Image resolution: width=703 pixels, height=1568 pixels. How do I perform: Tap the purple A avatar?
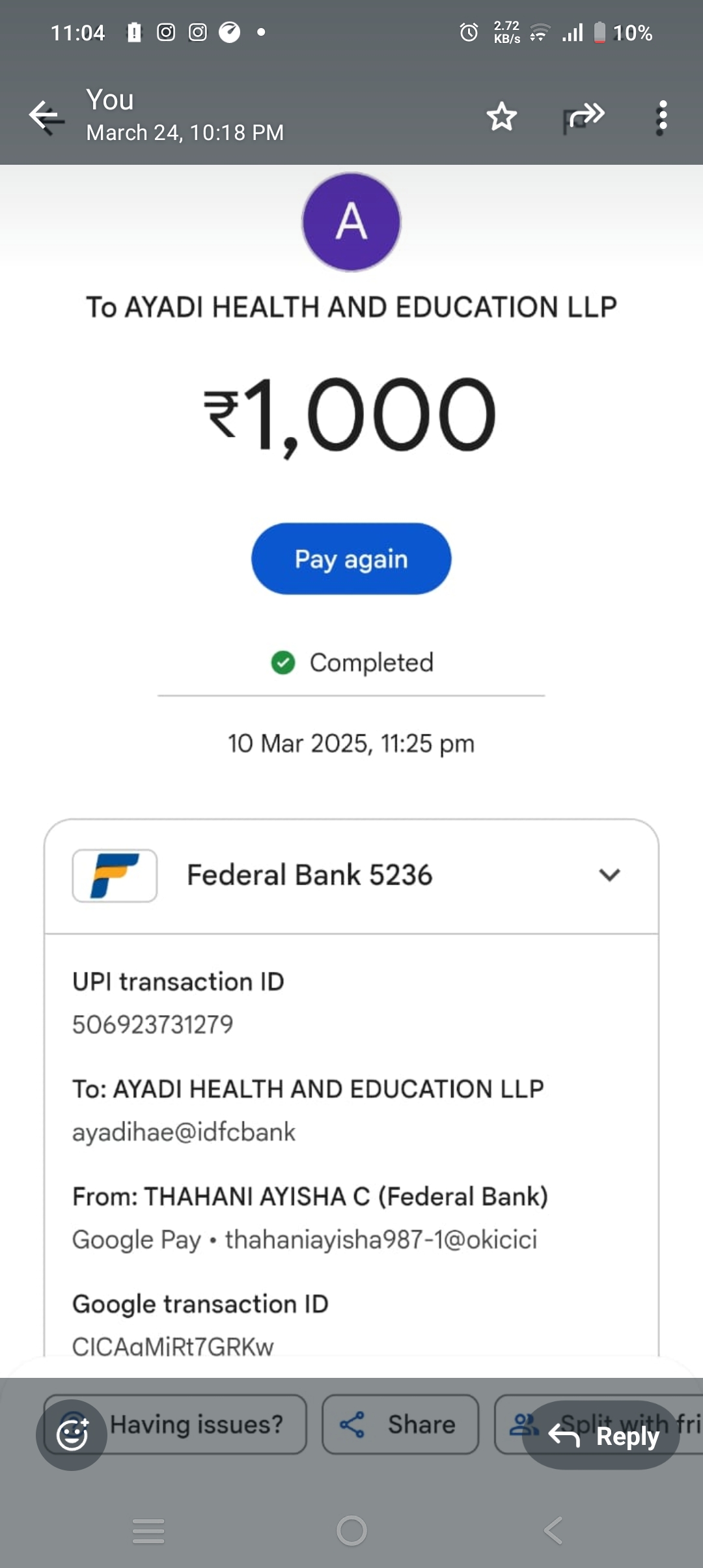click(x=351, y=221)
